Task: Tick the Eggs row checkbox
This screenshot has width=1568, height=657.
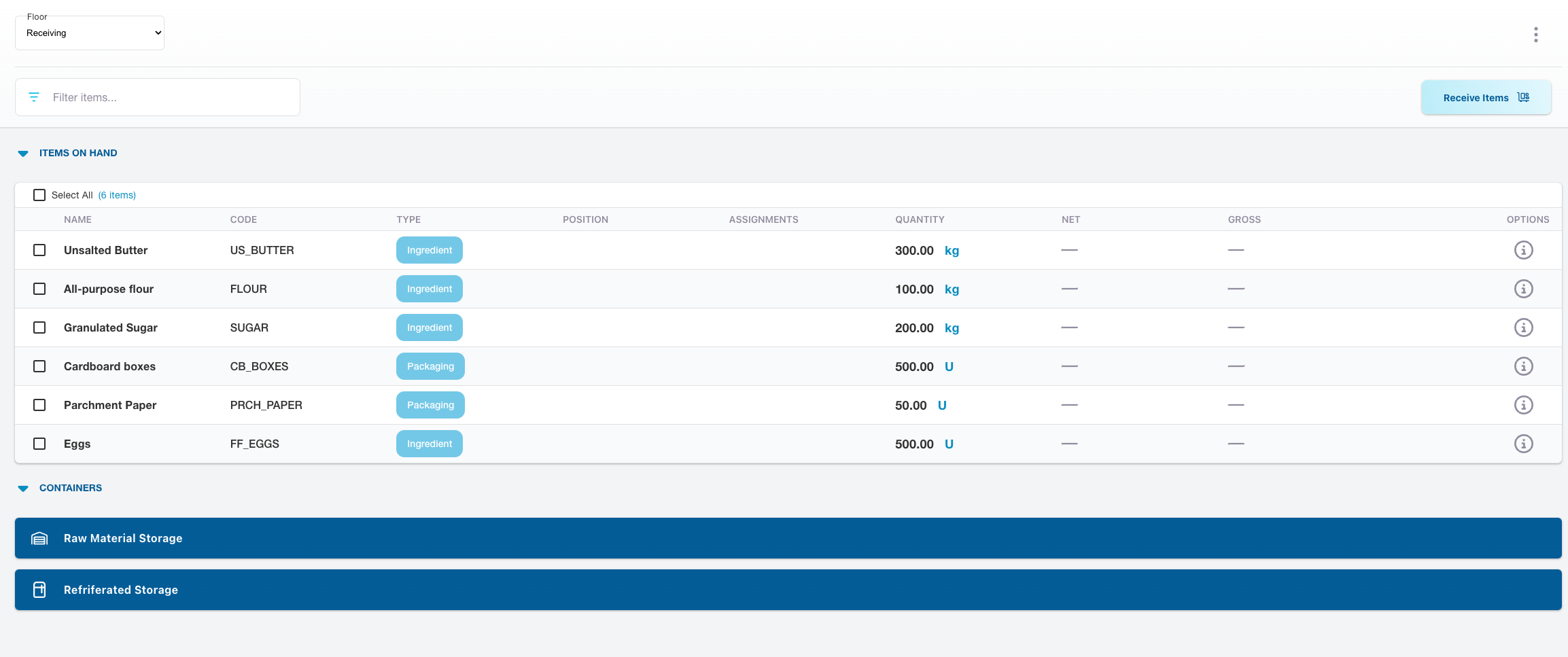Action: (39, 444)
